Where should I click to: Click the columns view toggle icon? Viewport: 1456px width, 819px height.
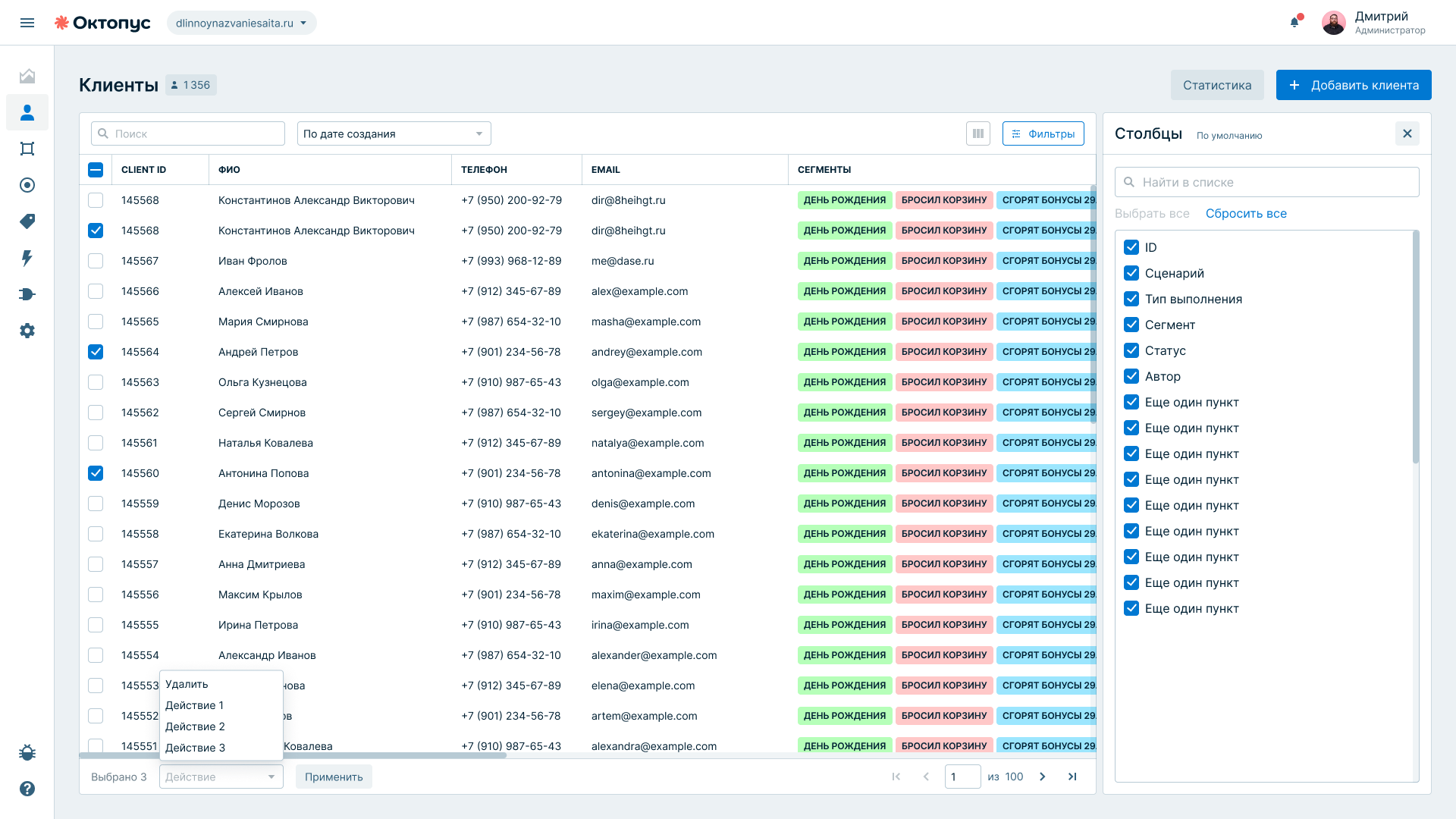(x=978, y=133)
